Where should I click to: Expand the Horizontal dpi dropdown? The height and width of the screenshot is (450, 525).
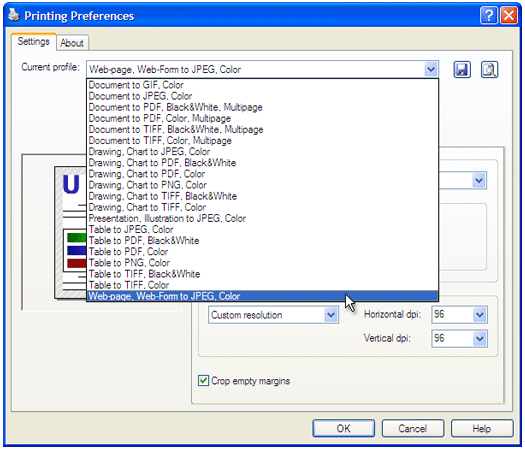tap(479, 314)
